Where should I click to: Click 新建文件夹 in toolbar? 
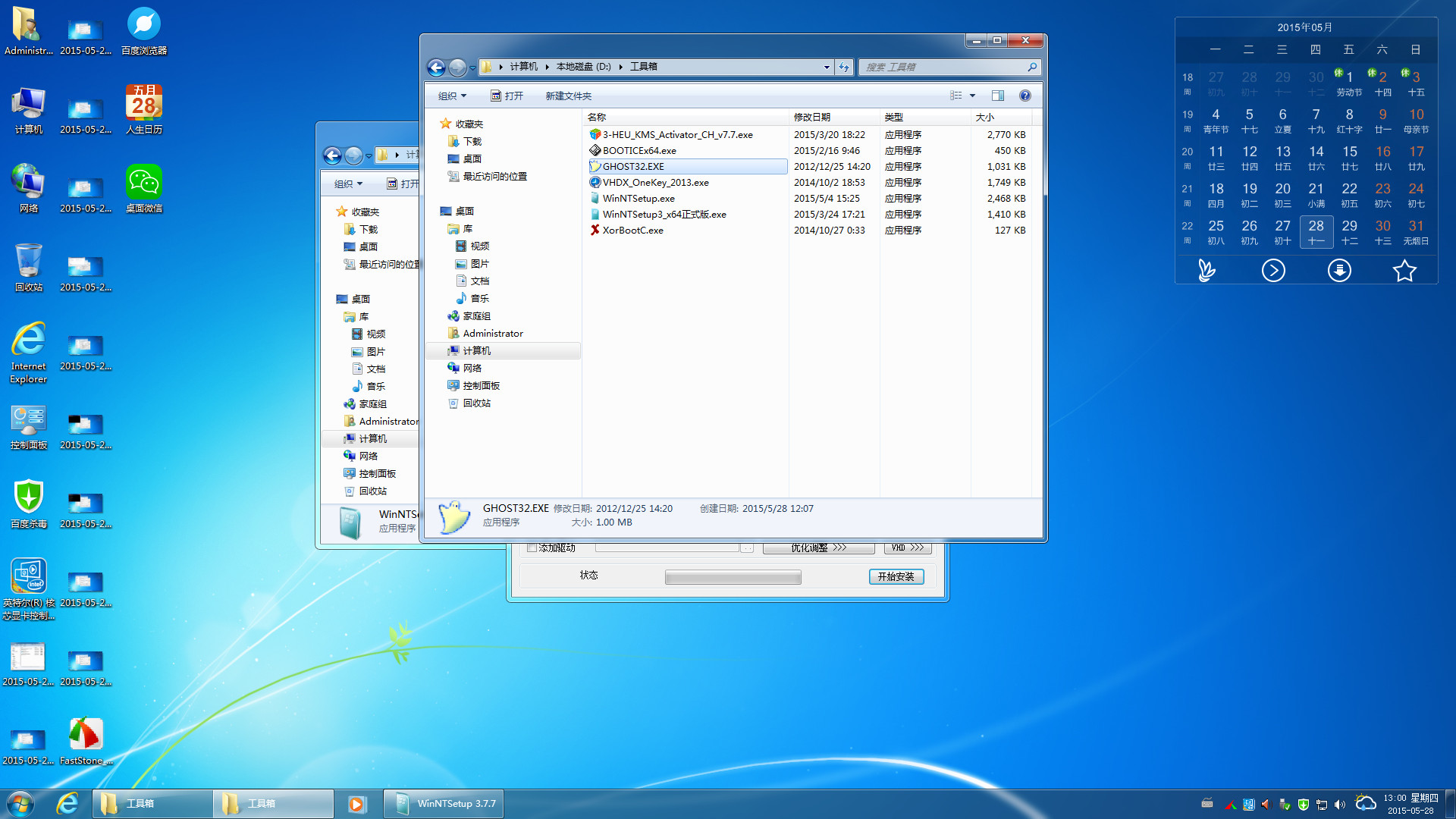click(x=568, y=96)
